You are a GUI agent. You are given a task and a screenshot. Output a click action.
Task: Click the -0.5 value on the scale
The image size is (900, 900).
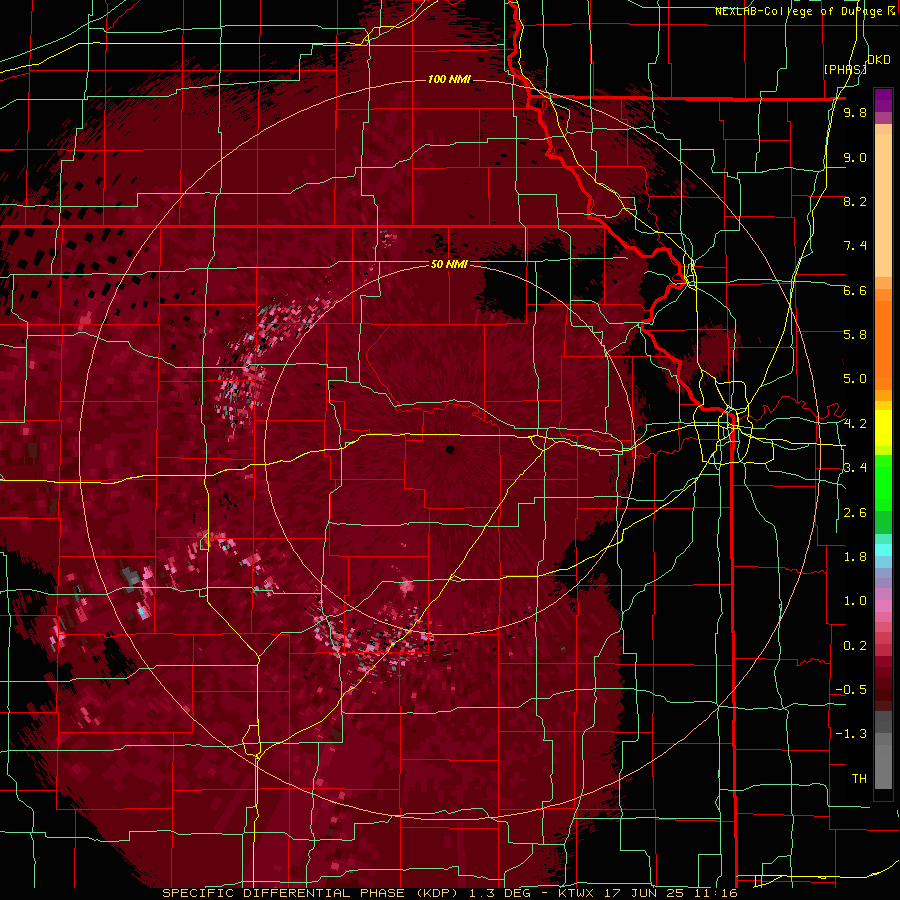tap(851, 690)
